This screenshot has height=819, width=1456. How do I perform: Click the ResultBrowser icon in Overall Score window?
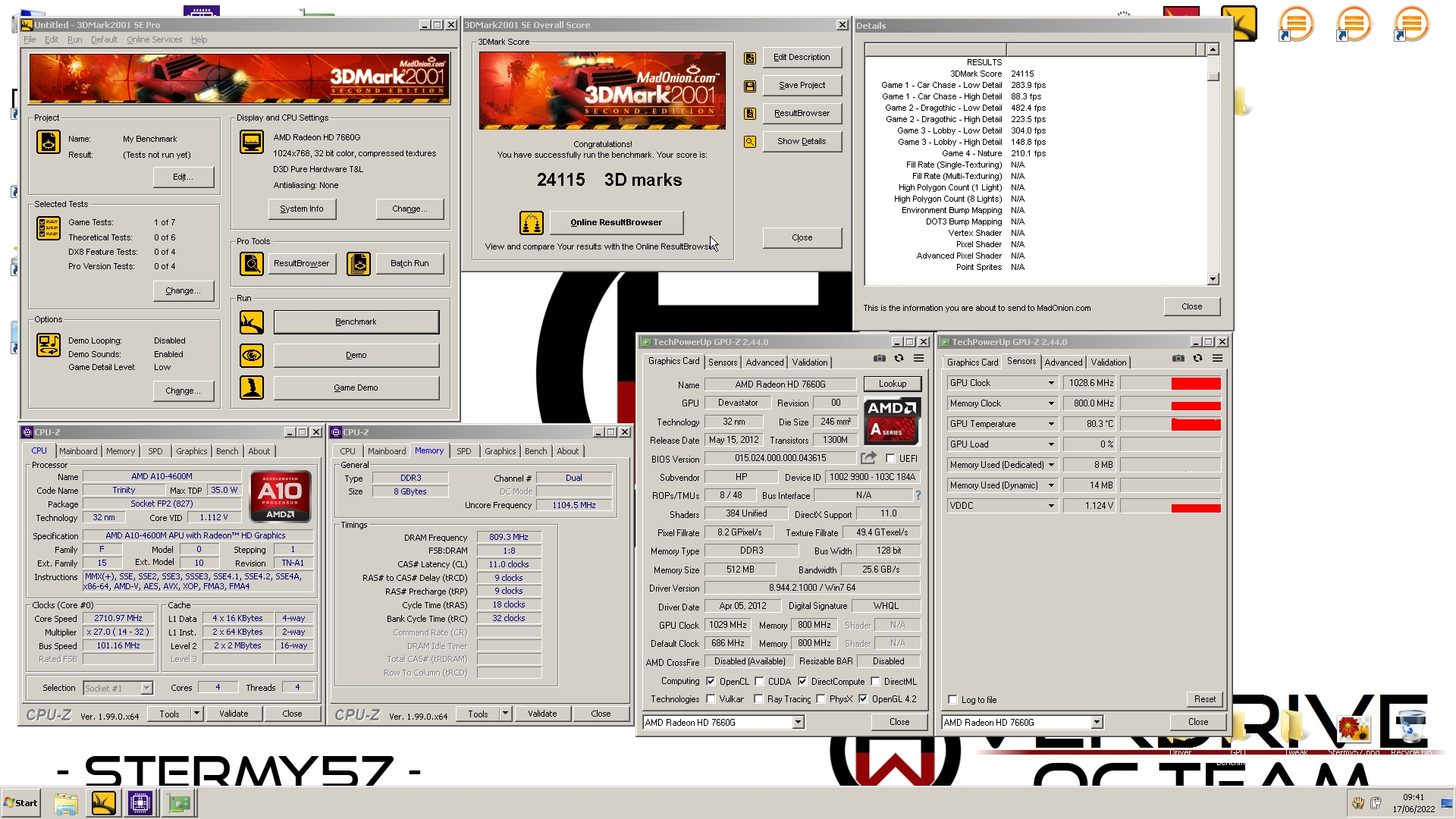click(x=750, y=114)
